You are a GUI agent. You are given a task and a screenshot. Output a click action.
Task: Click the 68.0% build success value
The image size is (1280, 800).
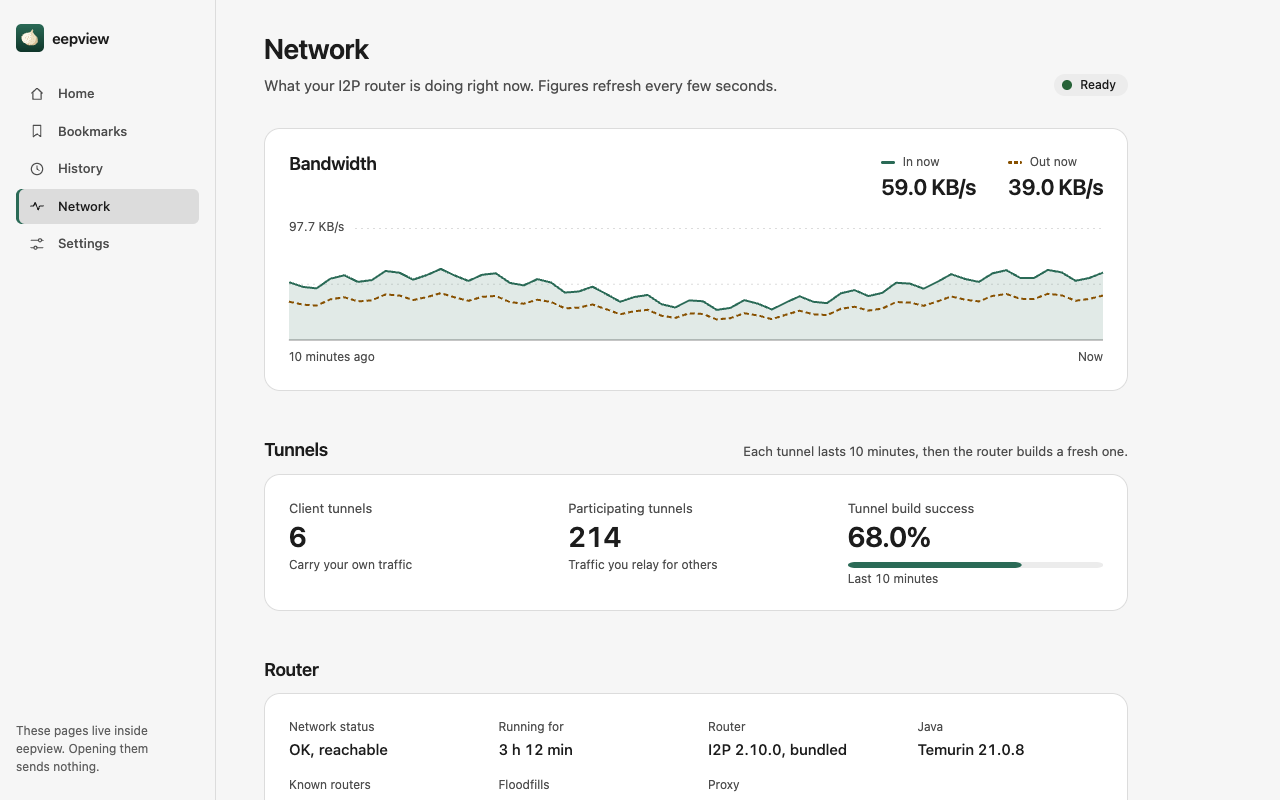point(889,537)
